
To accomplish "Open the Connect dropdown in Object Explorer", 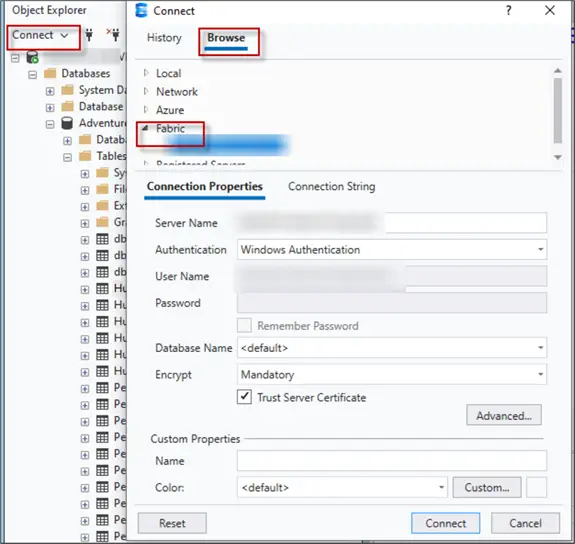I will point(40,35).
